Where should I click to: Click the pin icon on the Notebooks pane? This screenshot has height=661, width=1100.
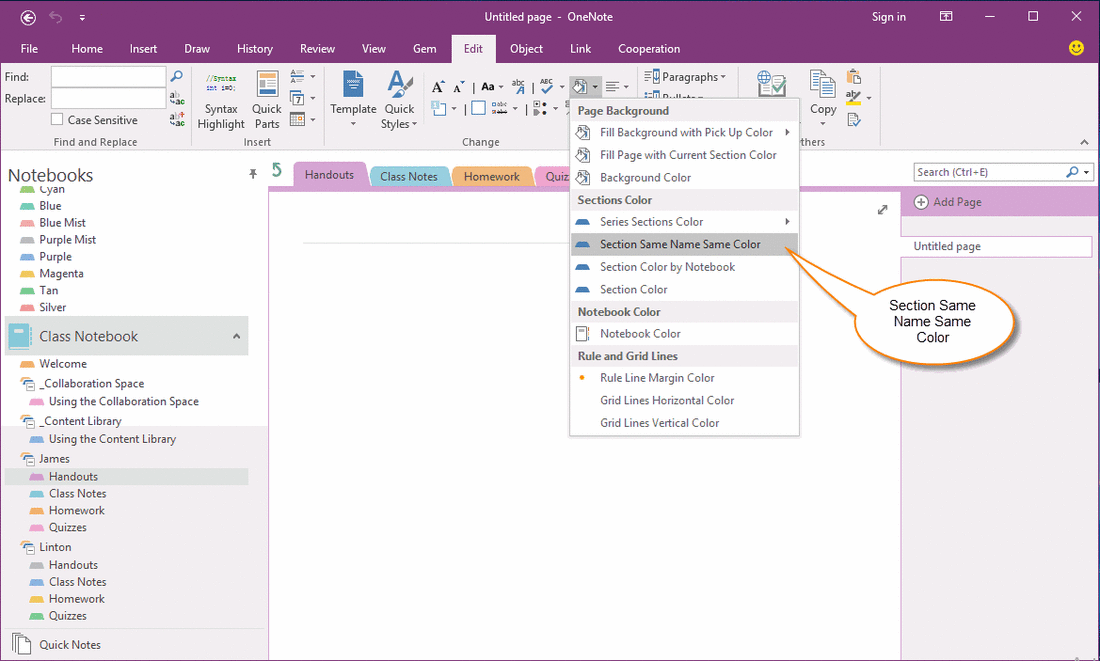click(x=253, y=174)
